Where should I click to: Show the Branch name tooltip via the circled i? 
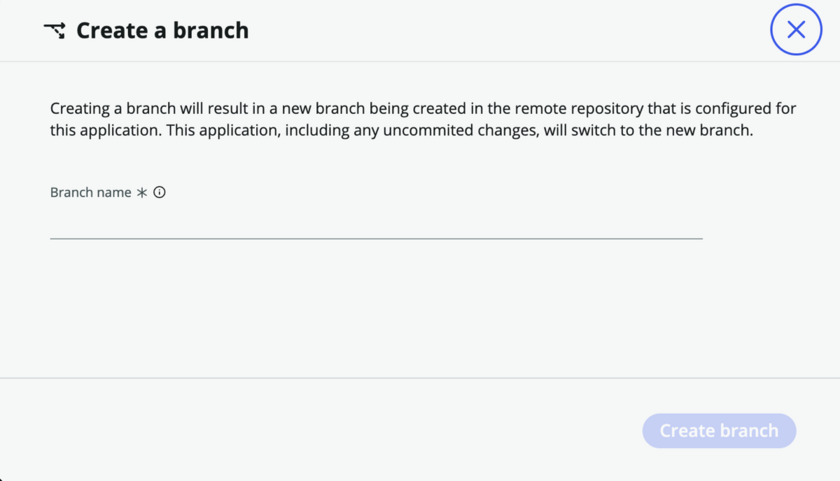tap(159, 192)
